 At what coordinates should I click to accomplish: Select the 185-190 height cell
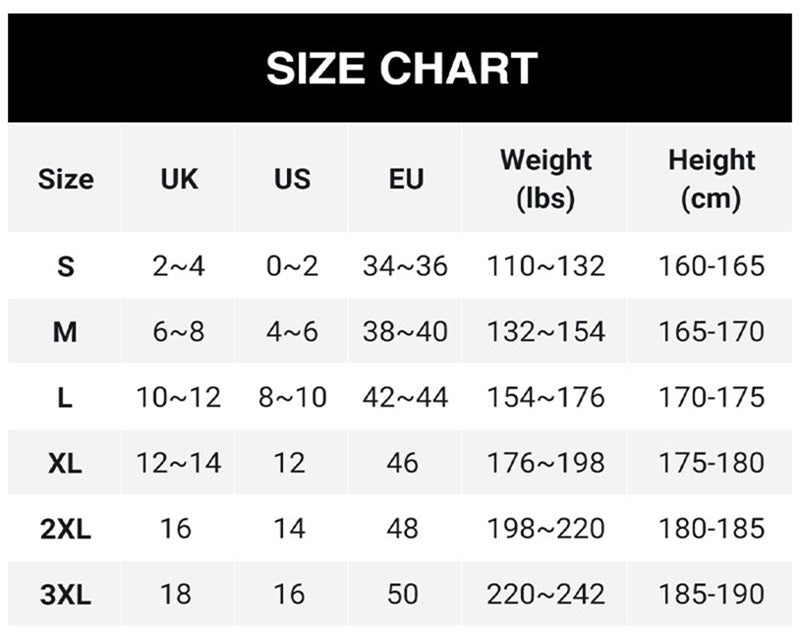[x=711, y=595]
